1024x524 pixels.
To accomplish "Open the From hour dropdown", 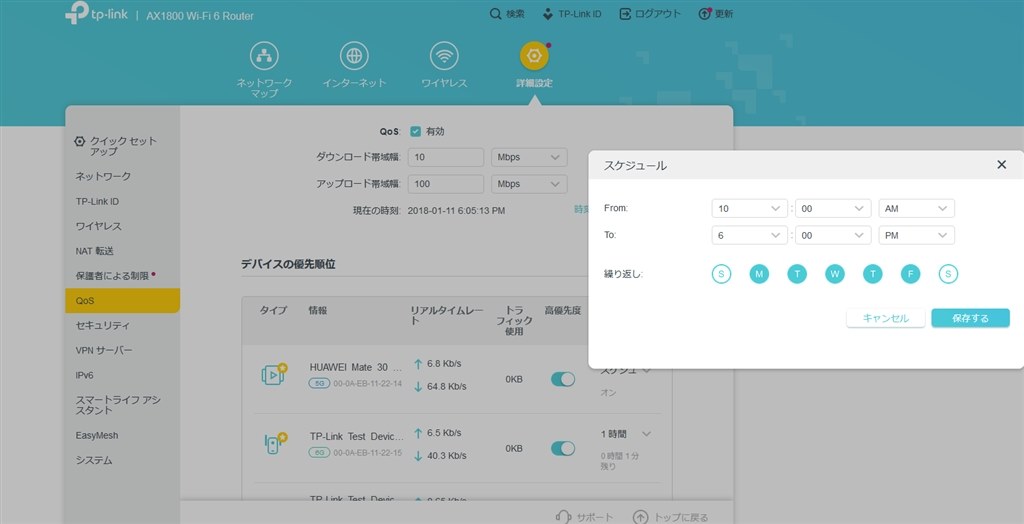I will click(750, 208).
